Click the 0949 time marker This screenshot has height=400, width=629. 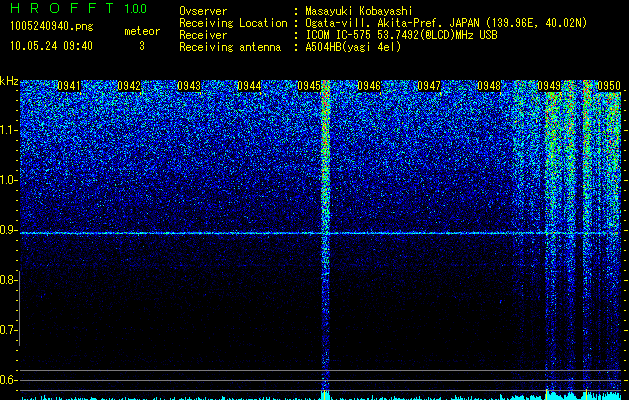point(549,86)
